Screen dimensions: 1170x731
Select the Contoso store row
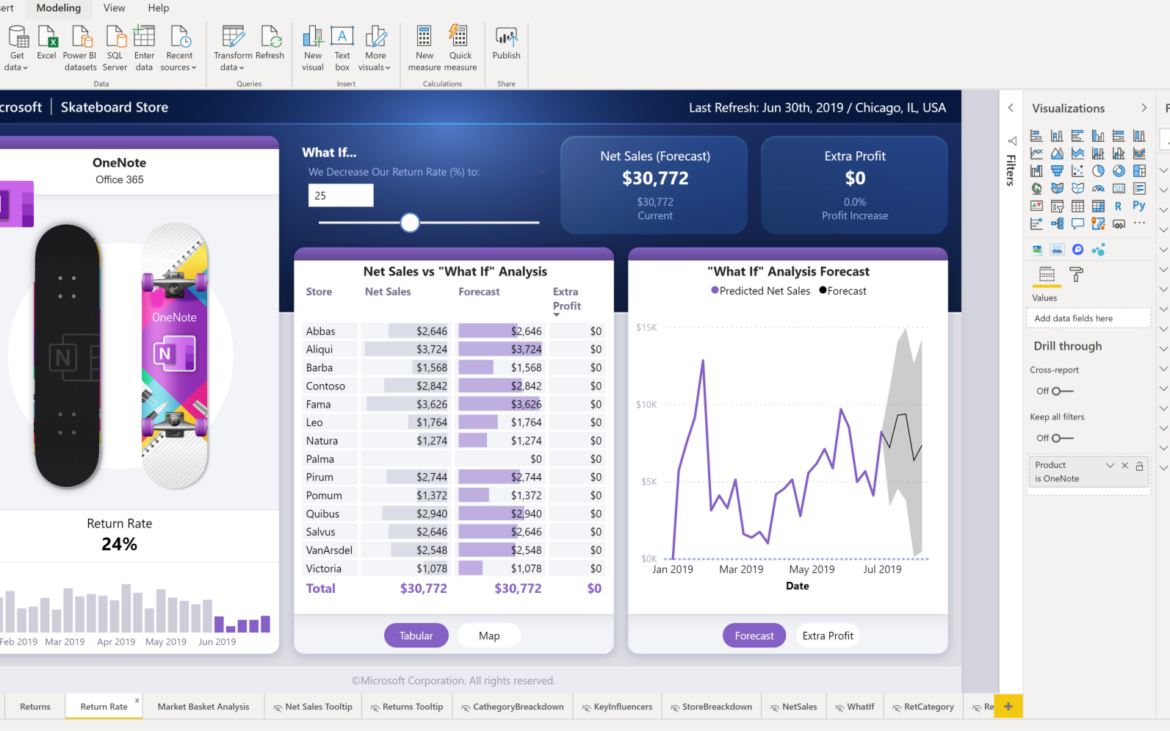point(454,386)
